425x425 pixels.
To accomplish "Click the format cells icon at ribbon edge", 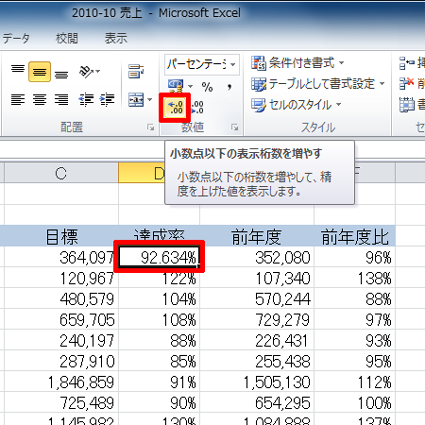I will [x=407, y=105].
